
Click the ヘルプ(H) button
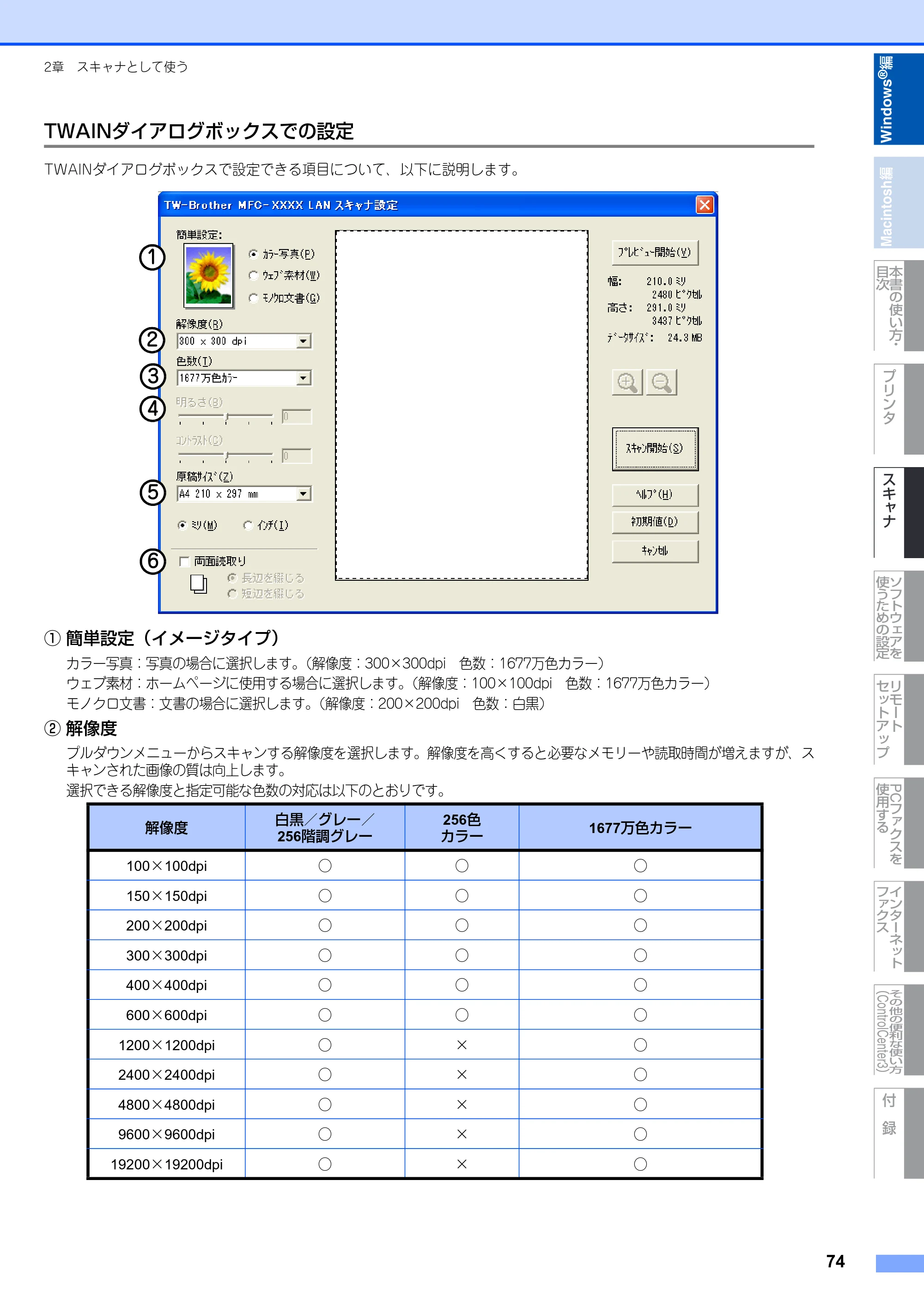click(655, 495)
